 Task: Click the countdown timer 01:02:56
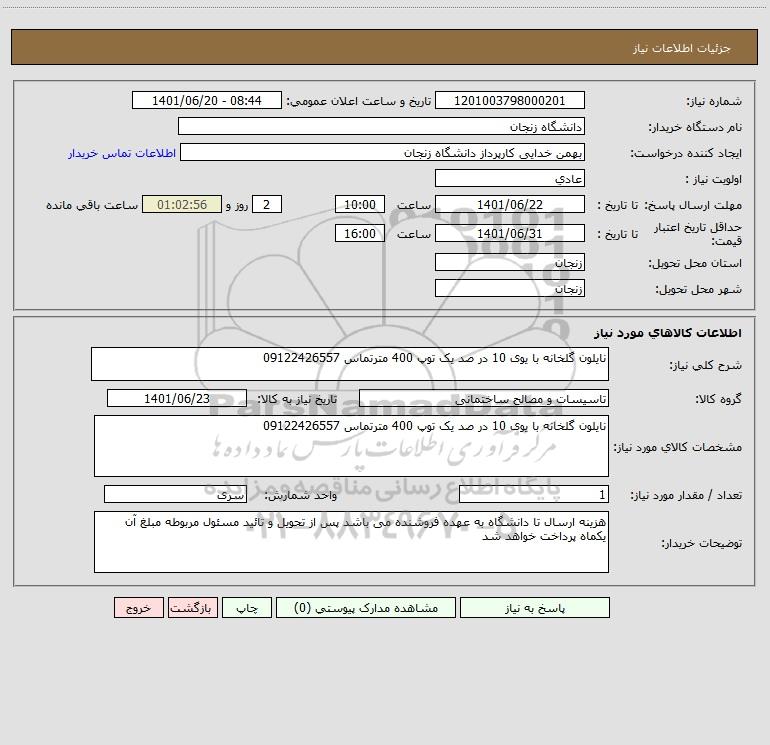click(182, 204)
